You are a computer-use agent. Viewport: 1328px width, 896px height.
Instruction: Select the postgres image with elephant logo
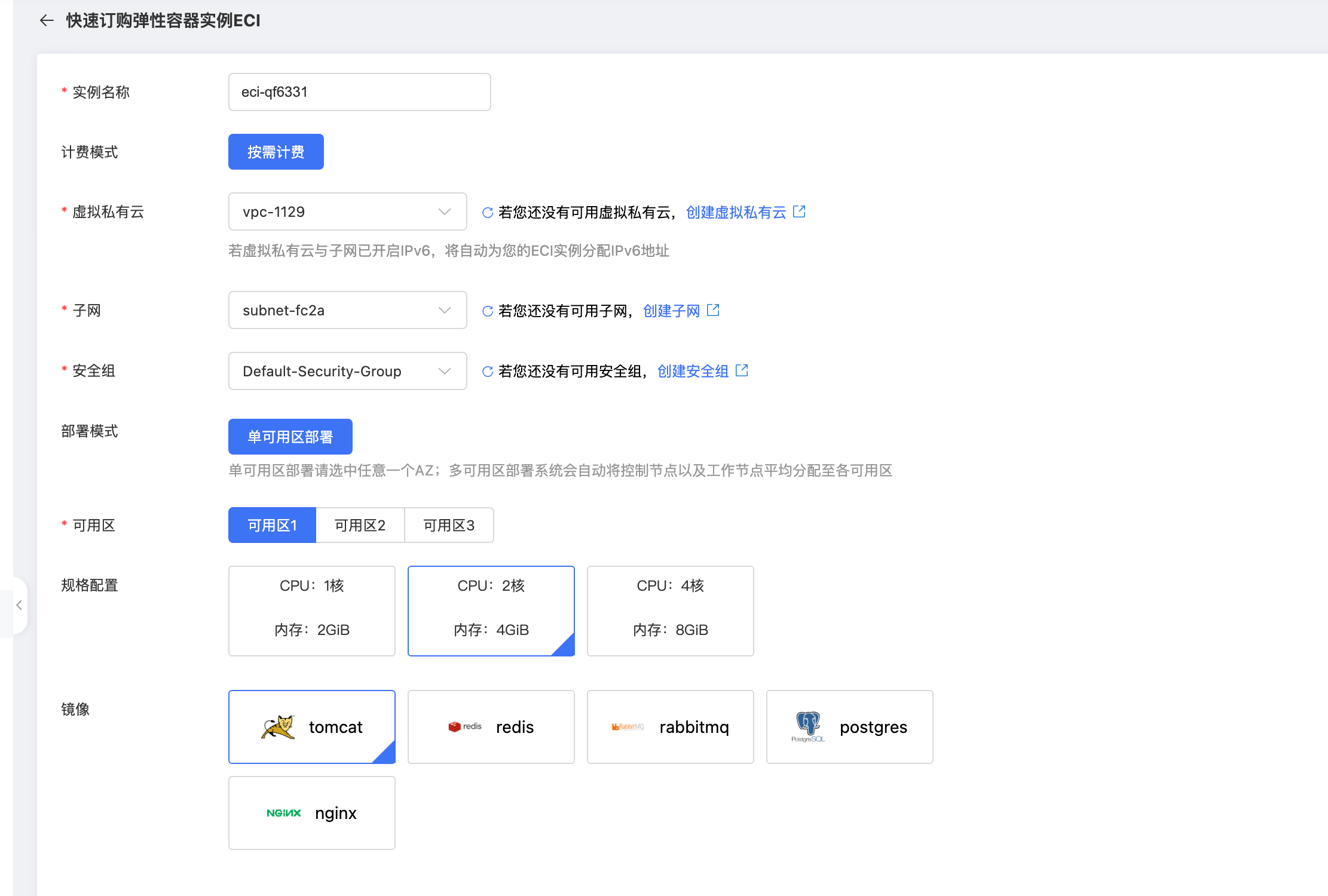(849, 727)
